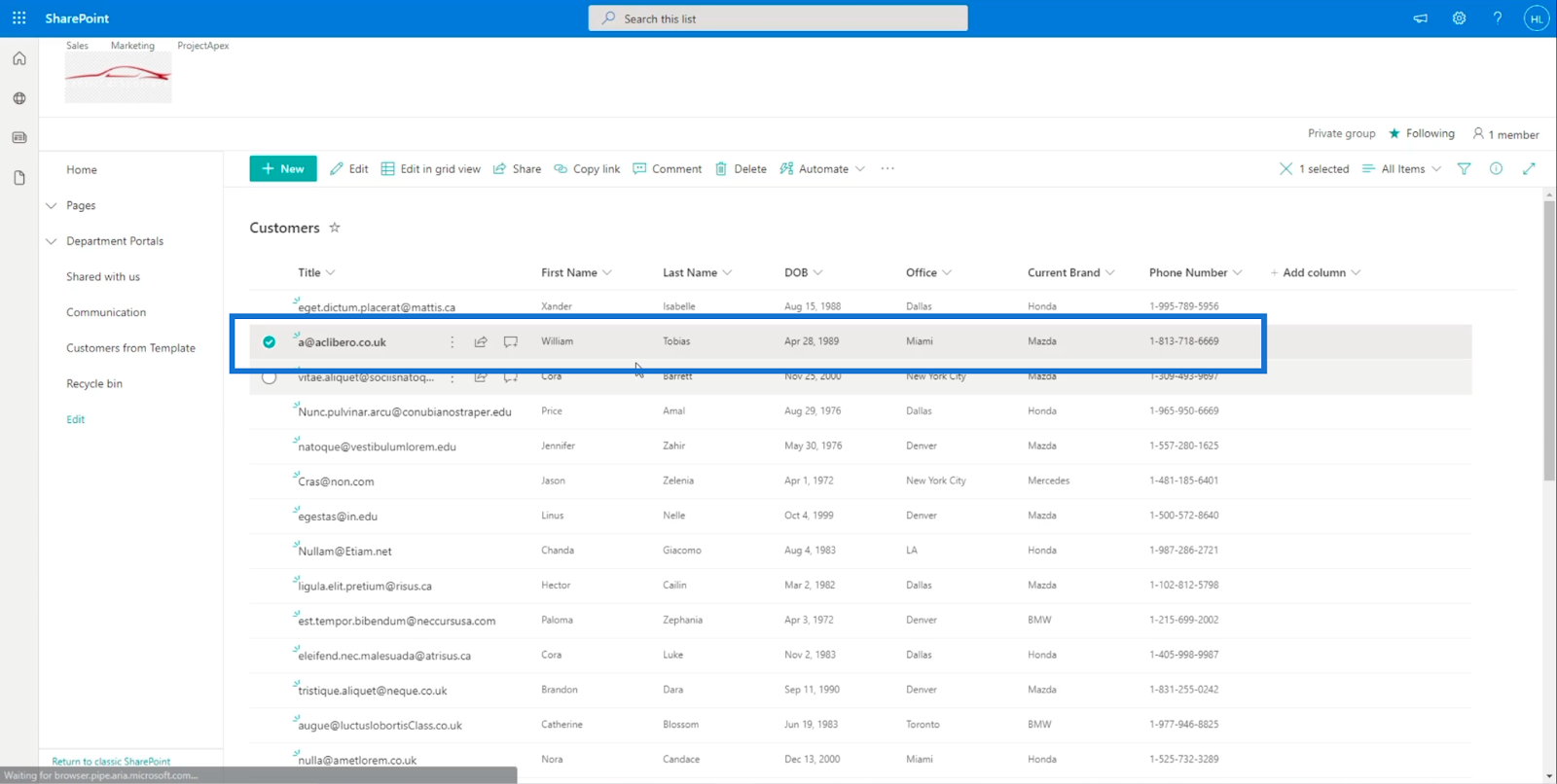Viewport: 1557px width, 784px height.
Task: Click Return to classic SharePoint link
Action: [111, 762]
